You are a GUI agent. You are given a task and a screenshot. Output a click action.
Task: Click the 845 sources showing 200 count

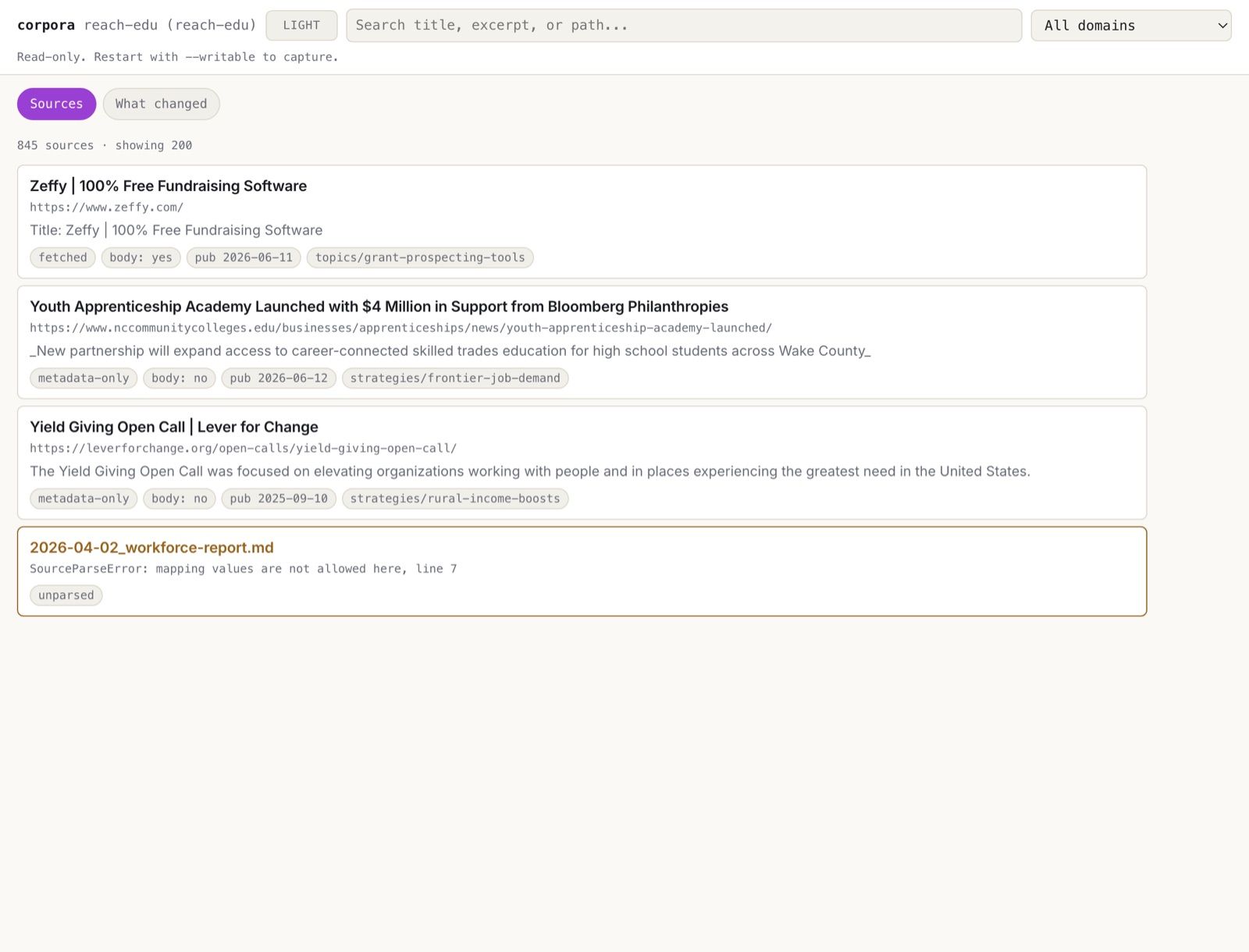click(x=105, y=145)
